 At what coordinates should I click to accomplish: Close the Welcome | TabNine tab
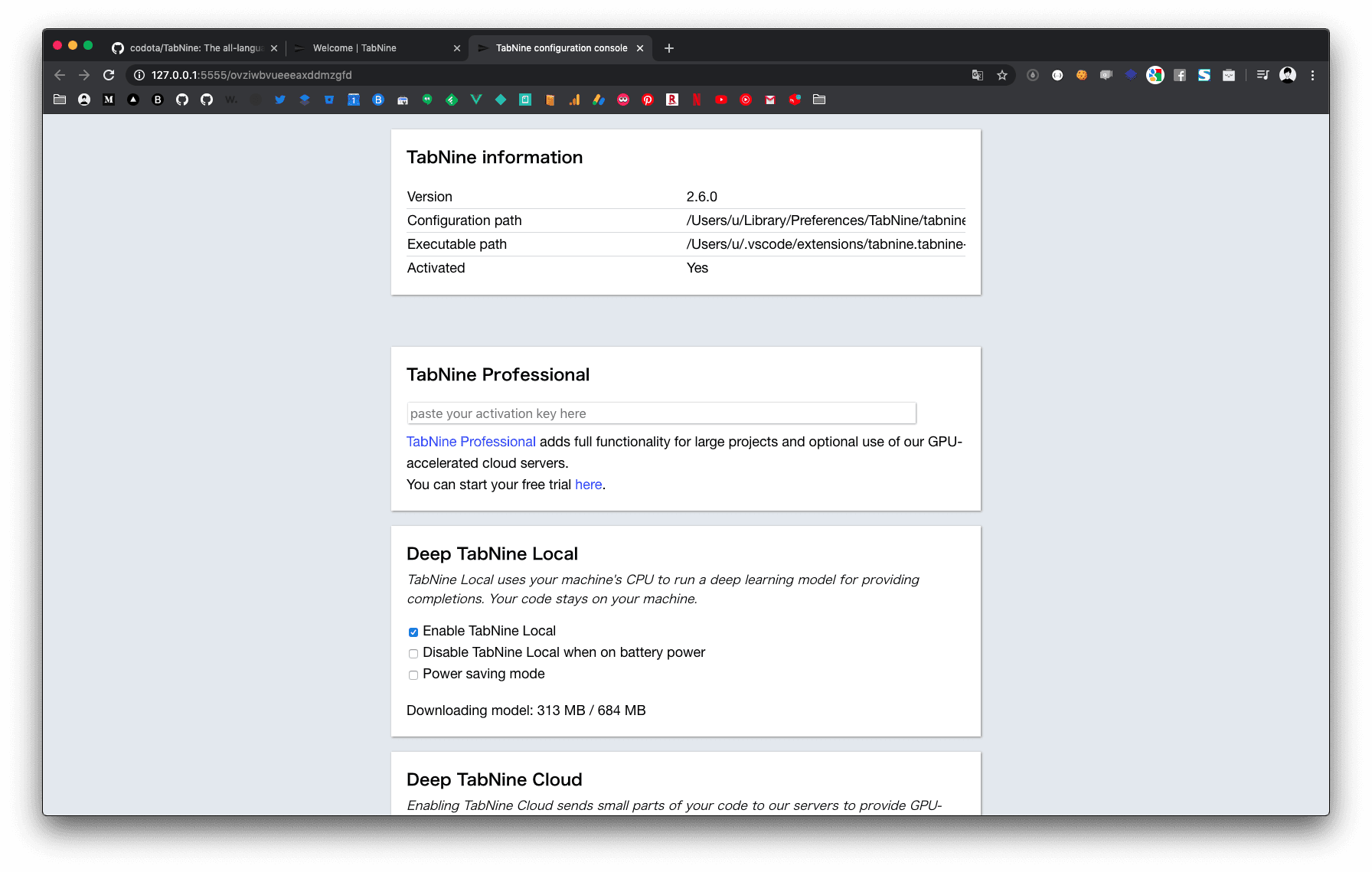pyautogui.click(x=457, y=48)
